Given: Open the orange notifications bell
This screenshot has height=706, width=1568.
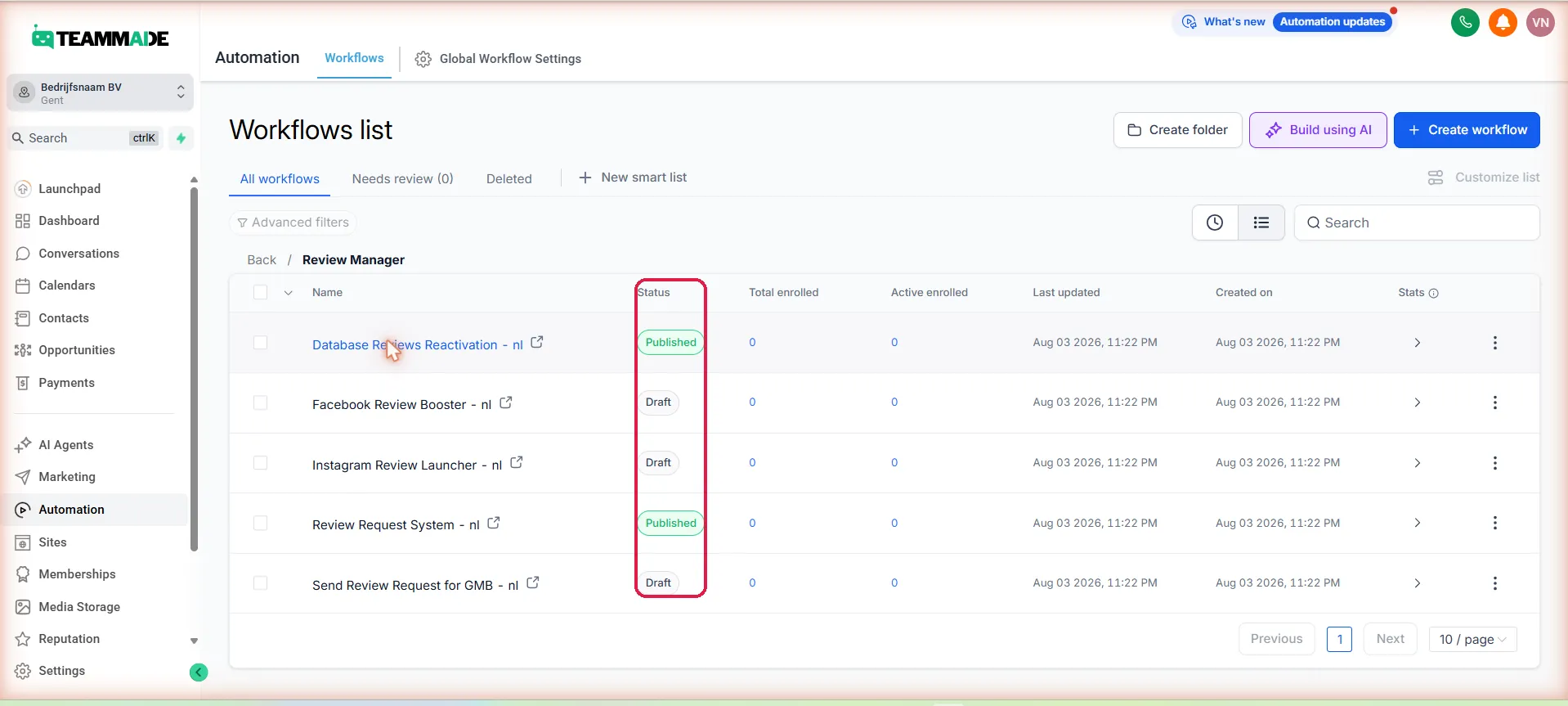Looking at the screenshot, I should click(x=1503, y=22).
